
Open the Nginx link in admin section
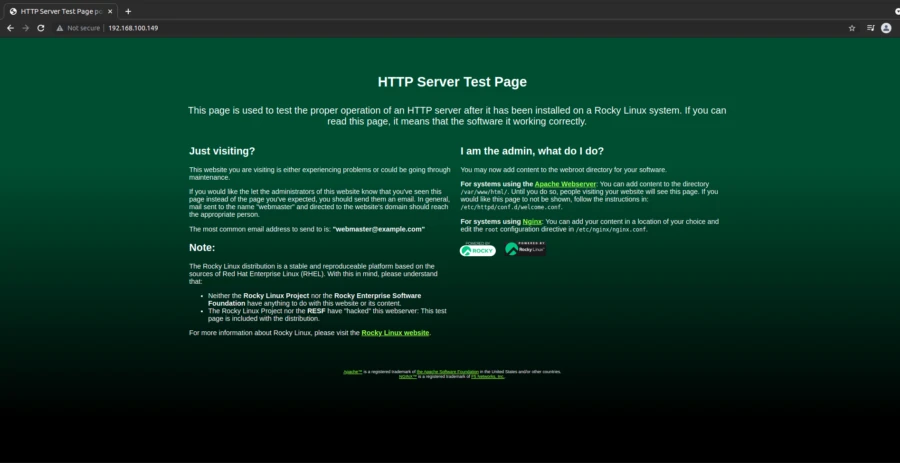click(x=532, y=221)
